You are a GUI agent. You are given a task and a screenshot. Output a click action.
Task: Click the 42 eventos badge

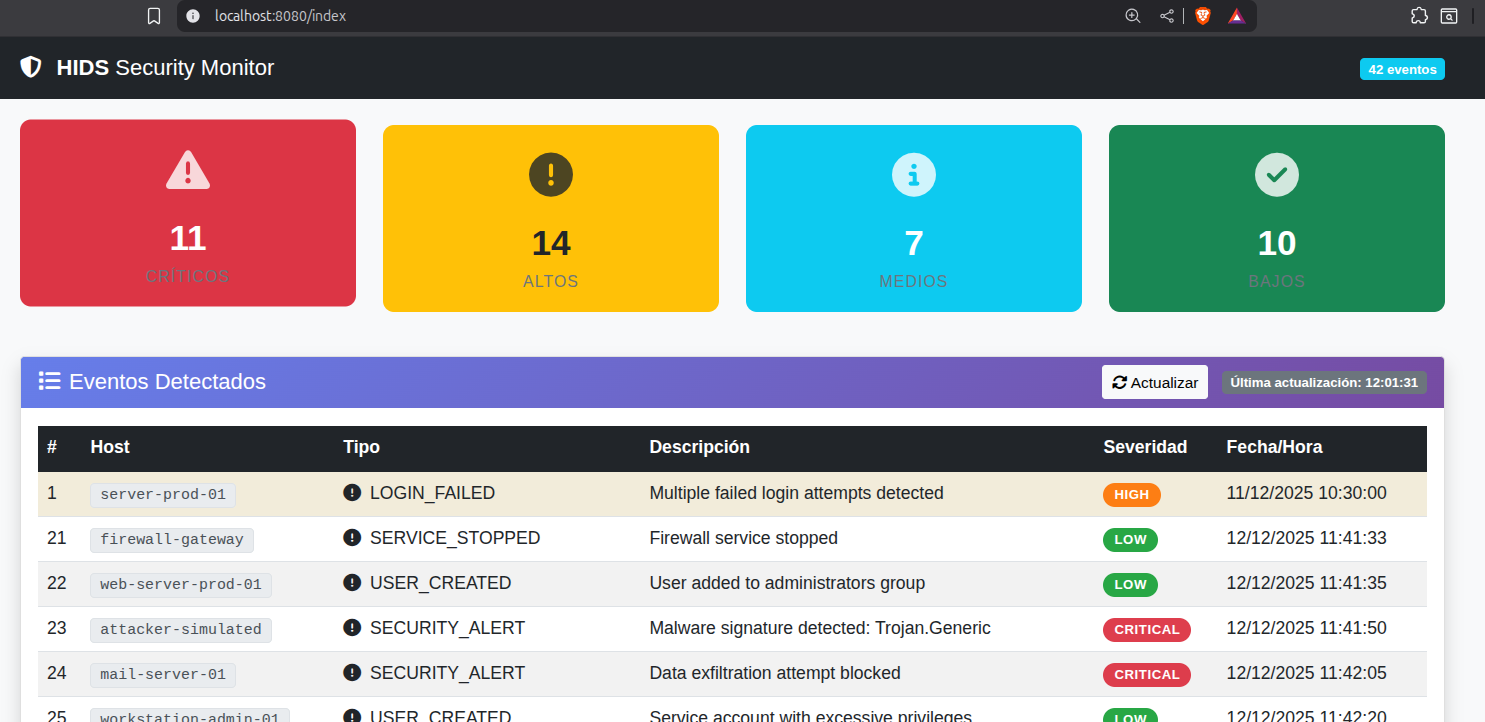coord(1401,69)
